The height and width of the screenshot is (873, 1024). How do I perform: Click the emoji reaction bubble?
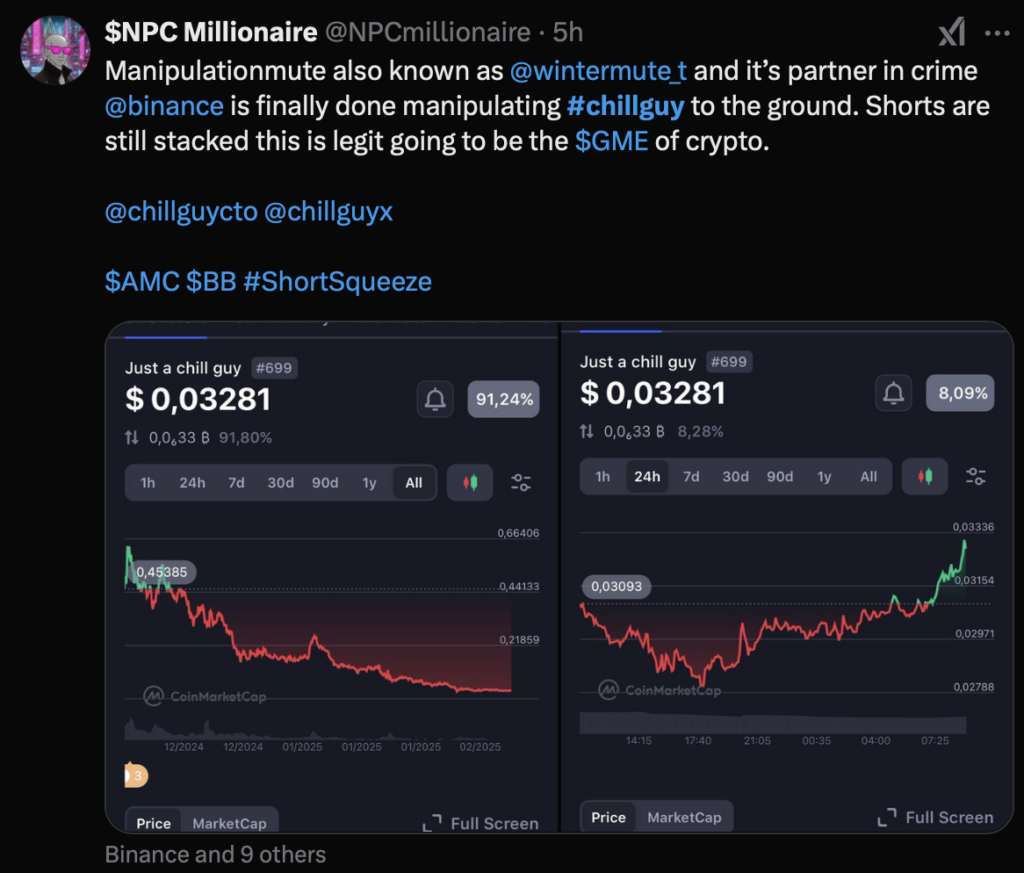coord(135,775)
